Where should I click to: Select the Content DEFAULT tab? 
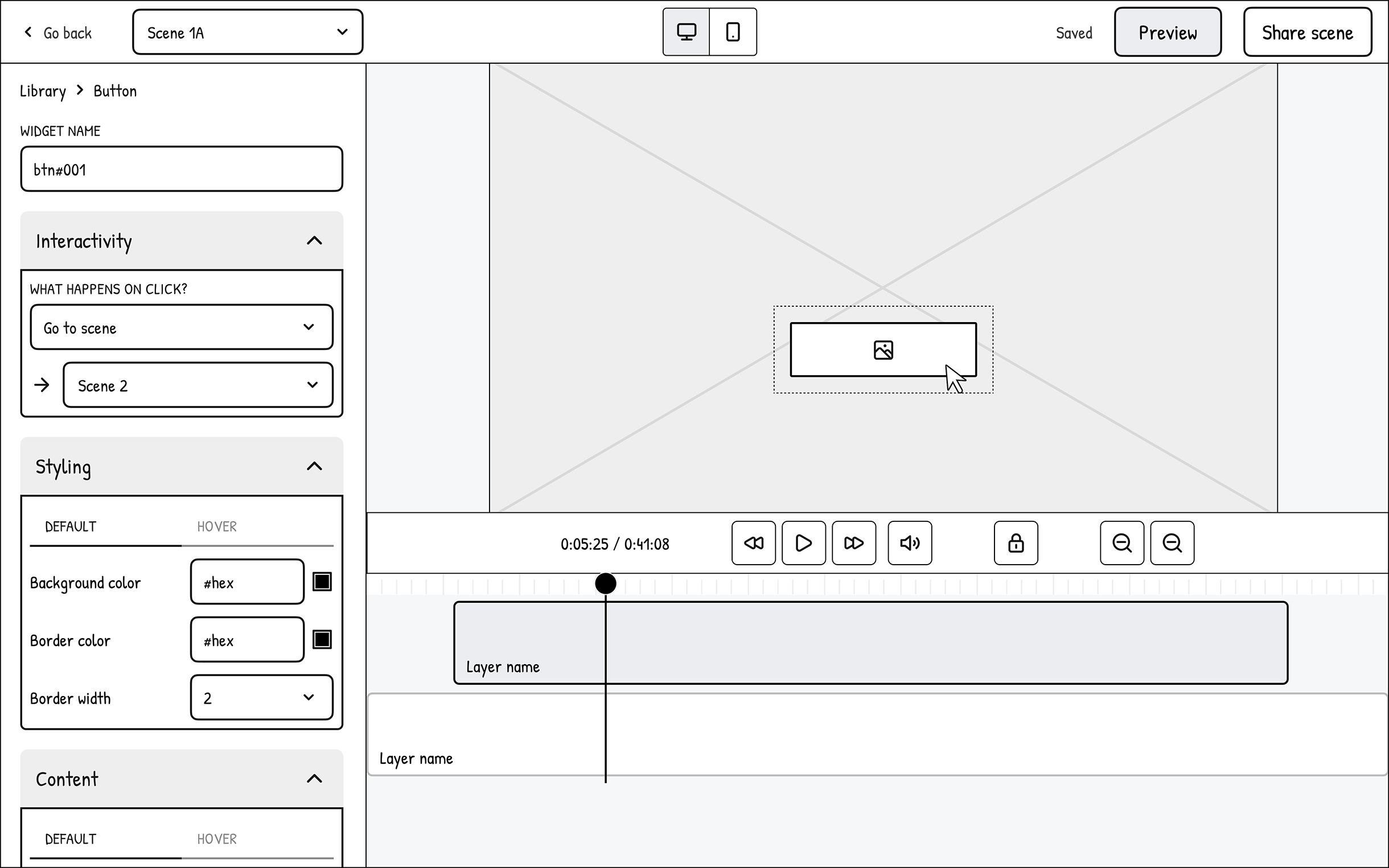click(x=106, y=840)
